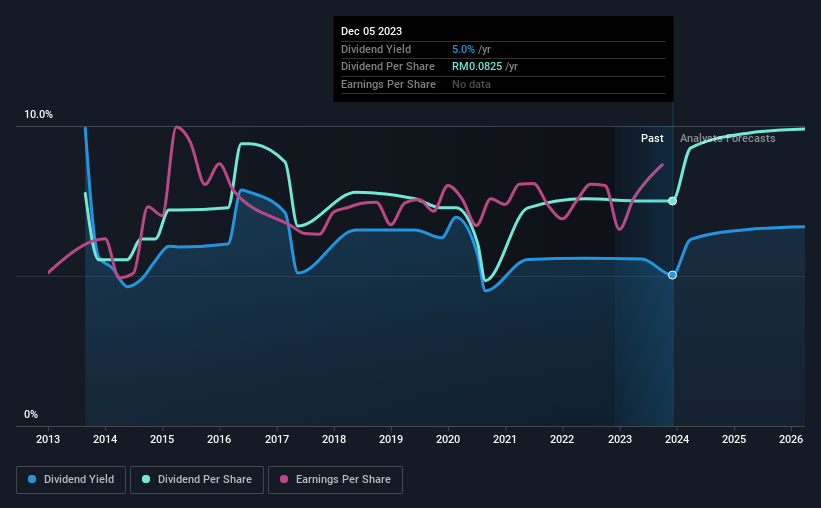Screen dimensions: 821x508
Task: Click the 'Past' region label
Action: pos(652,138)
